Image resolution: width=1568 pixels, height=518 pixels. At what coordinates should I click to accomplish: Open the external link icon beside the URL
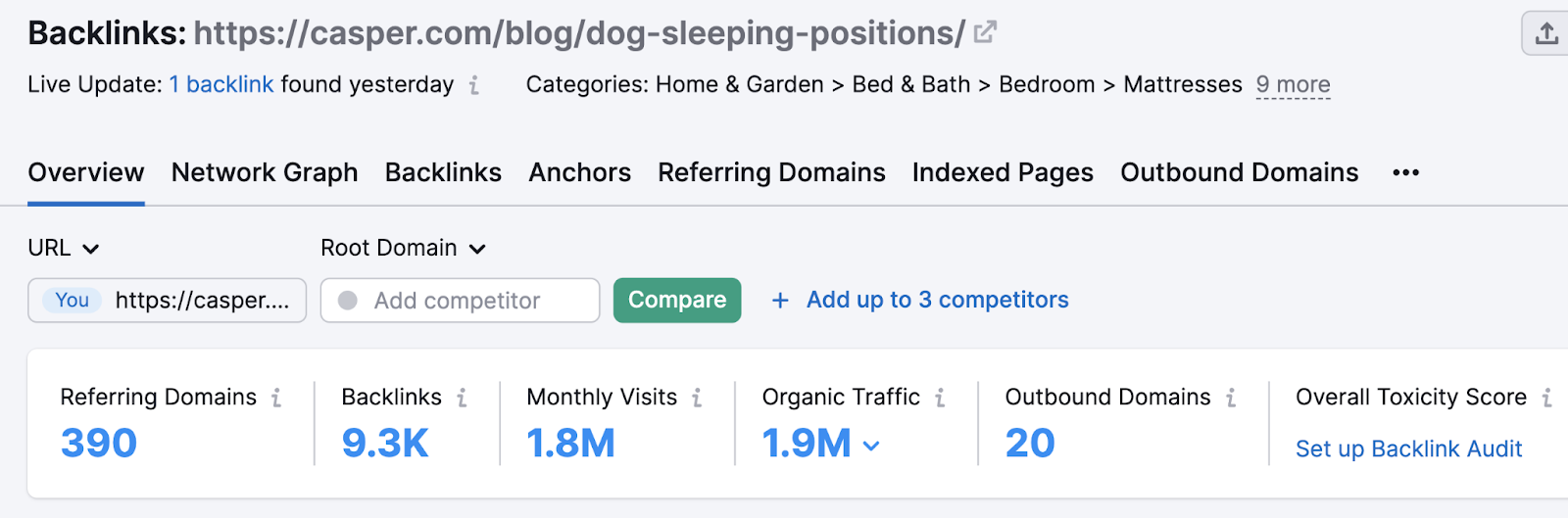pyautogui.click(x=985, y=32)
